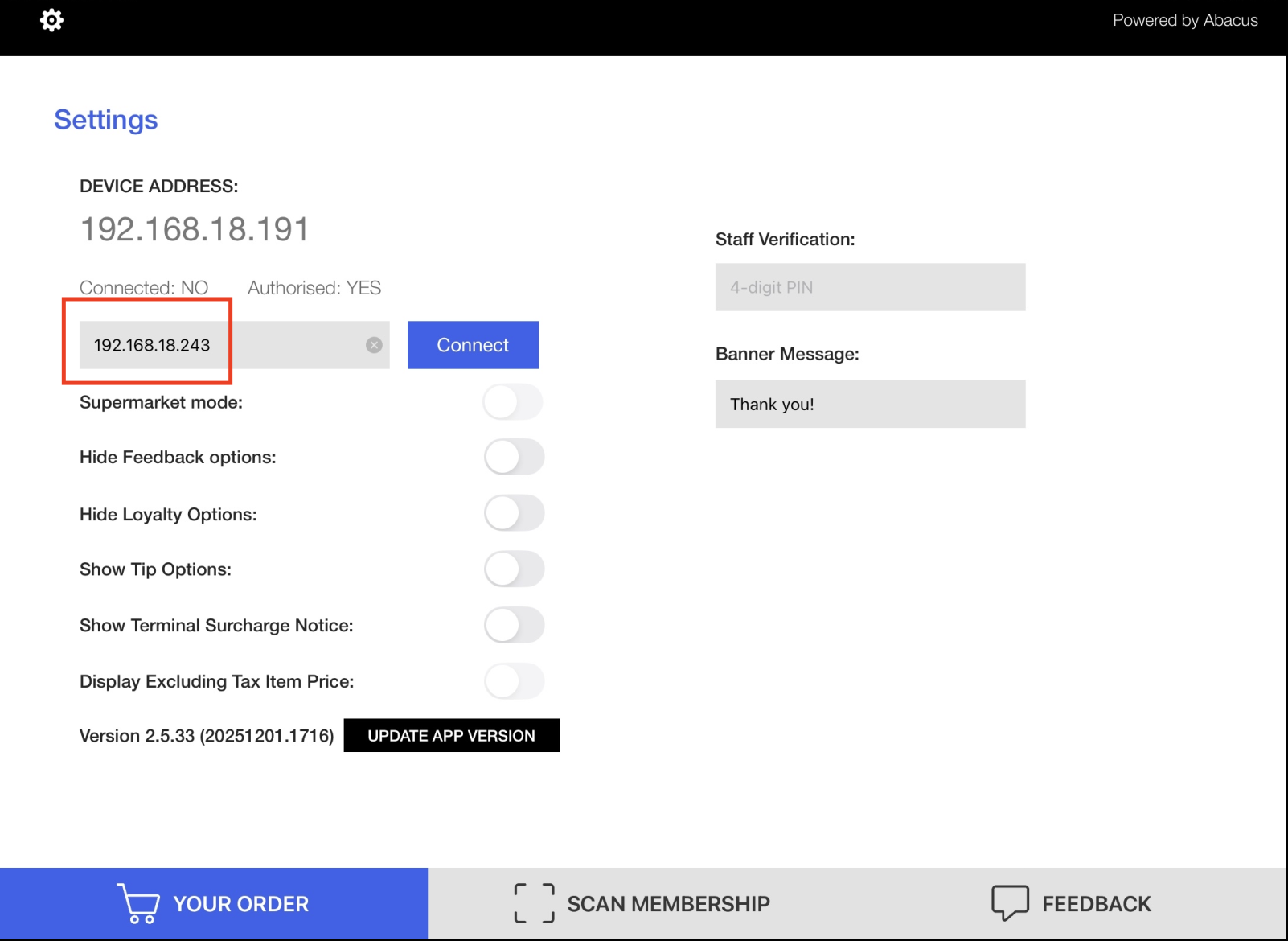
Task: Click the Connected: NO status
Action: tap(144, 288)
